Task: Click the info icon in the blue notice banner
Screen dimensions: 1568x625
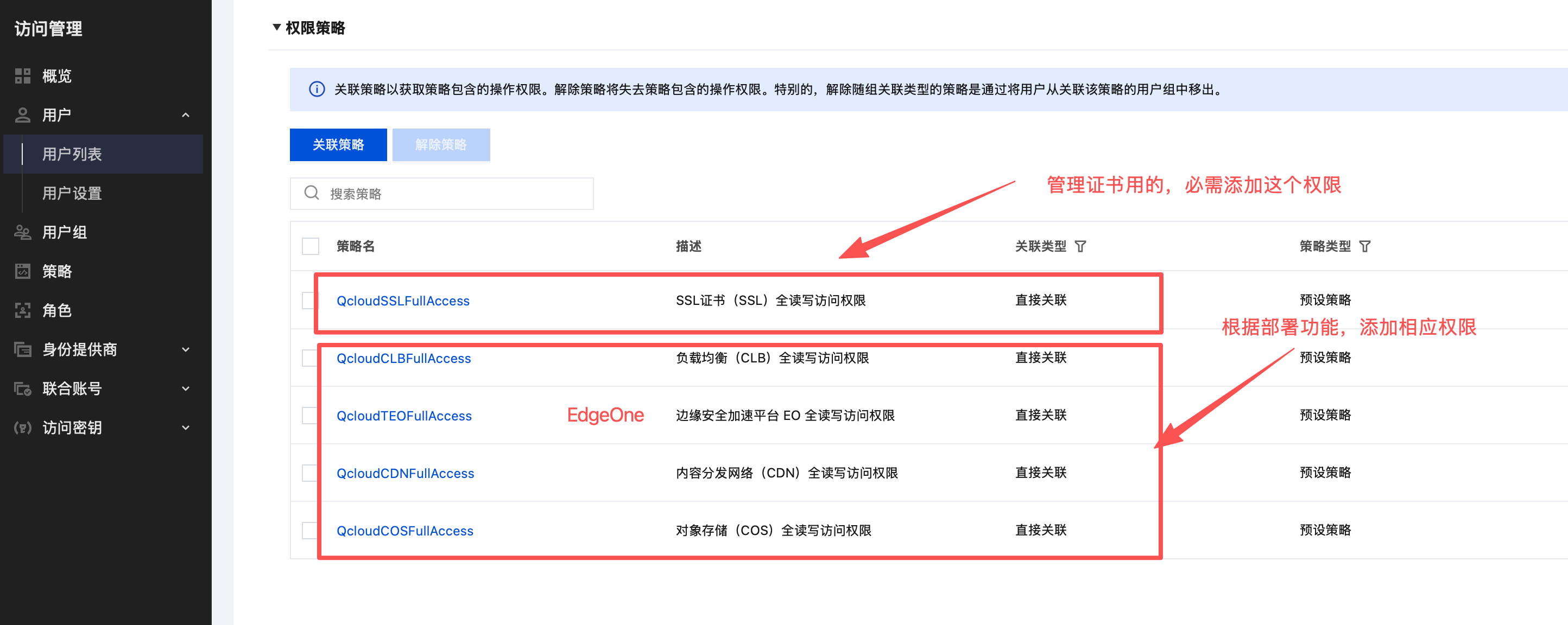Action: [317, 90]
